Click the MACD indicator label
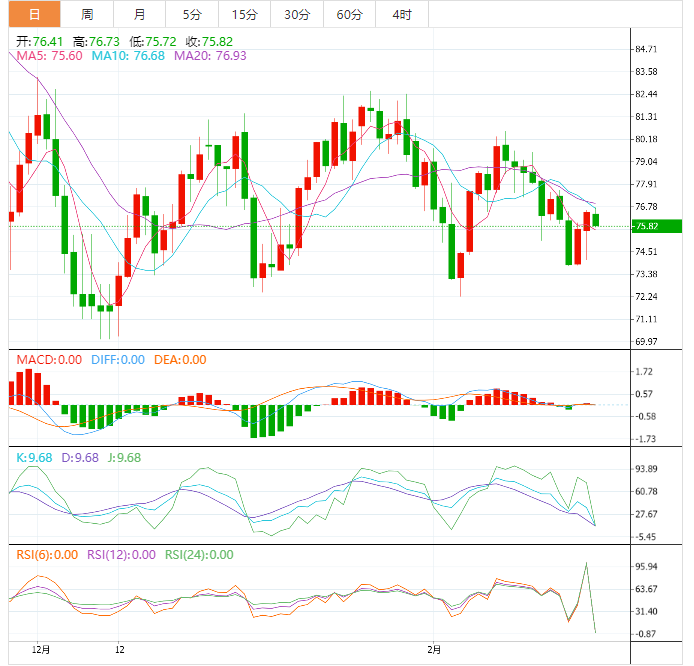Screen dimensions: 694x666 (x=45, y=360)
